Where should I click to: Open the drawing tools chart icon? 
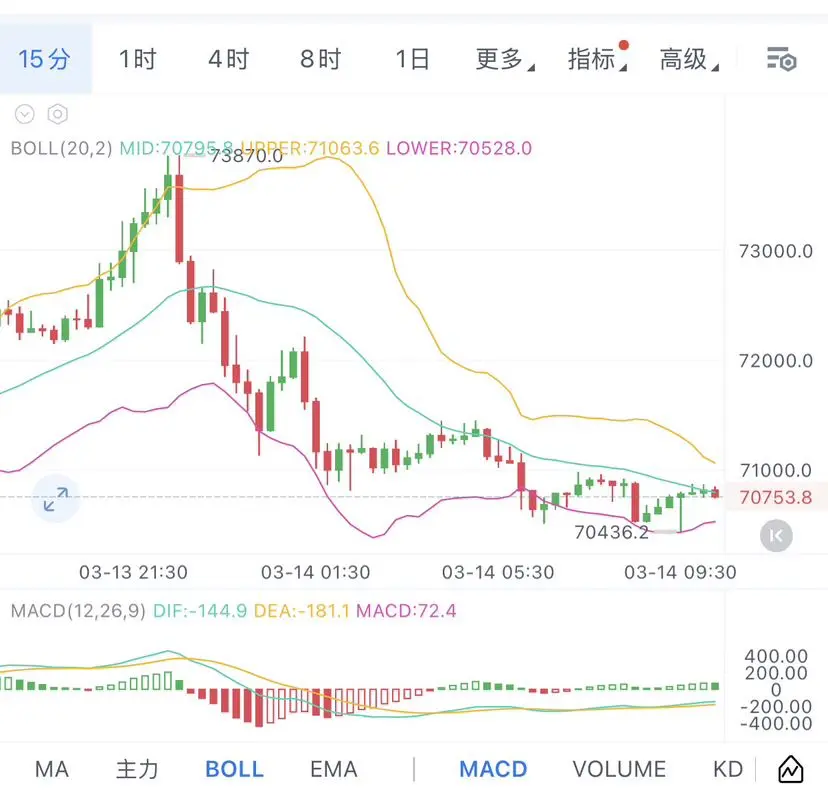[791, 769]
